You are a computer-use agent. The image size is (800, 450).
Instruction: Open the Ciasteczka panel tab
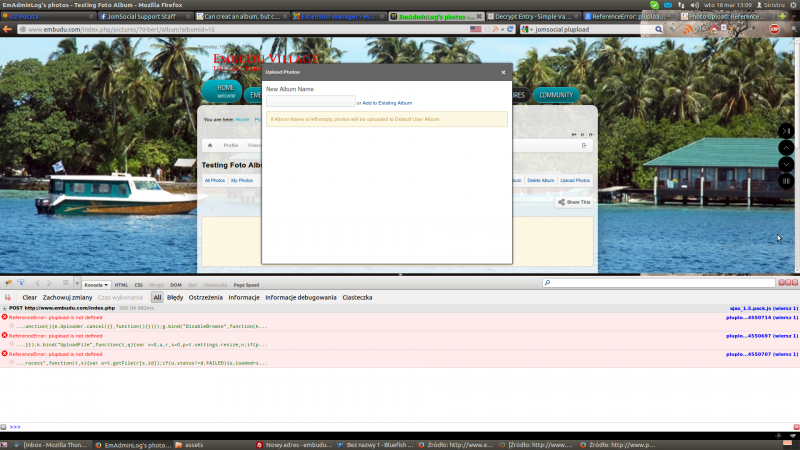pos(215,285)
